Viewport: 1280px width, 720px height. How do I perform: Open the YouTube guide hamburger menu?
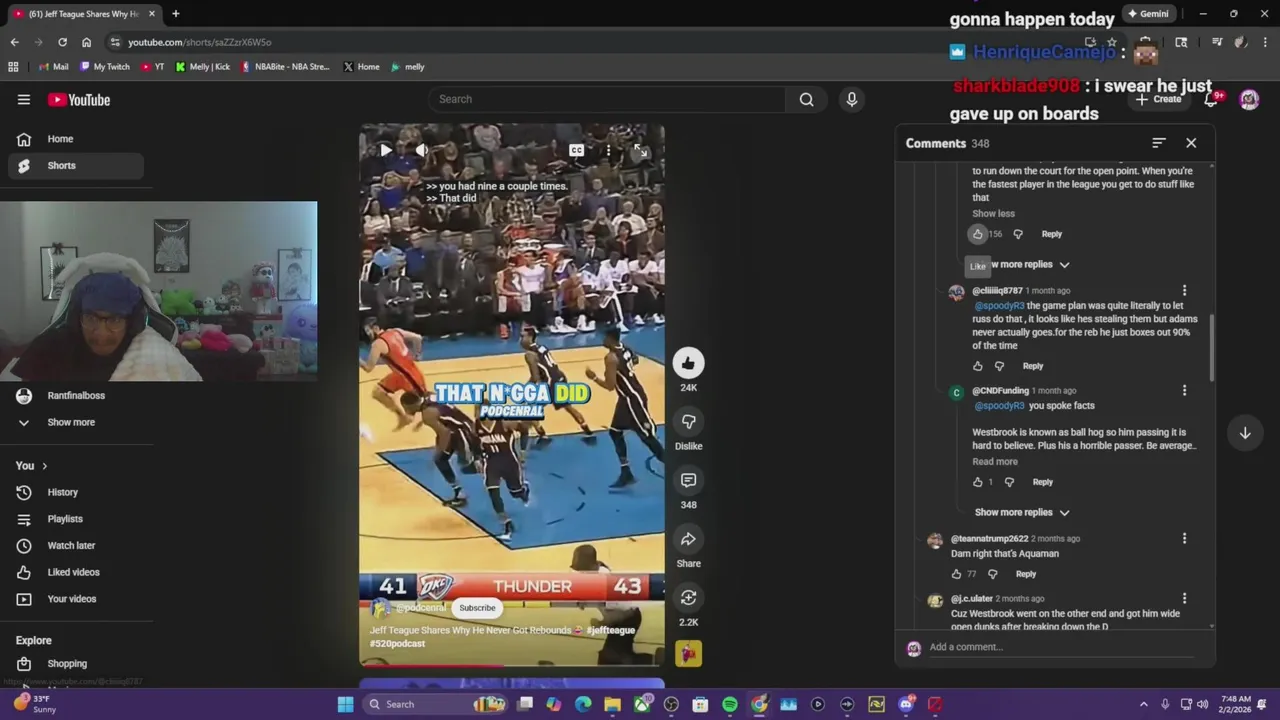24,99
